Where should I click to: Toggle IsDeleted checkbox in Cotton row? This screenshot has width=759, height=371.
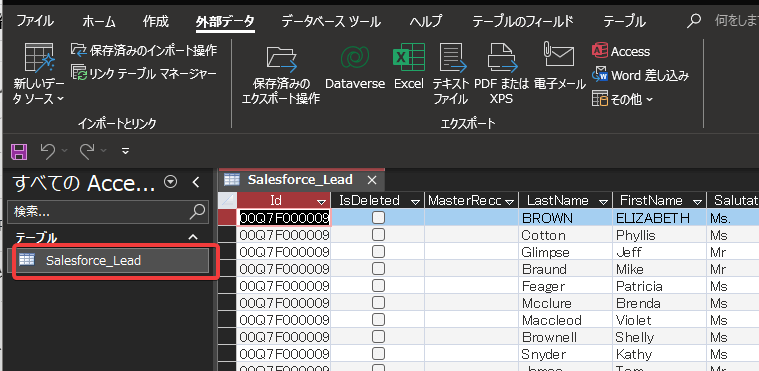pyautogui.click(x=378, y=235)
